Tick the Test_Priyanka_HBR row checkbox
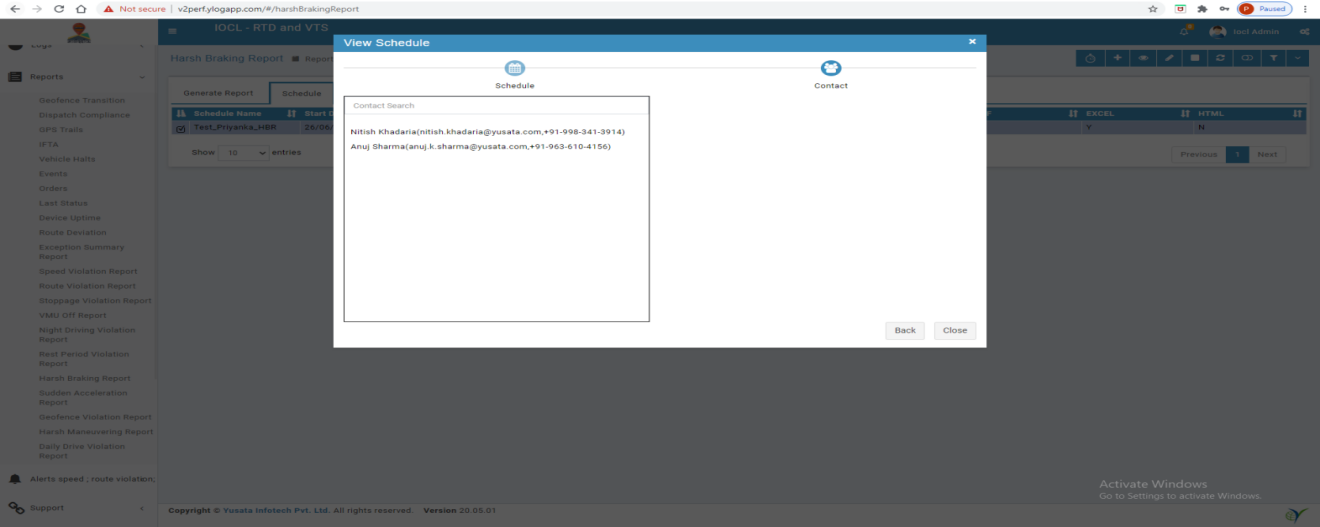 (x=180, y=128)
